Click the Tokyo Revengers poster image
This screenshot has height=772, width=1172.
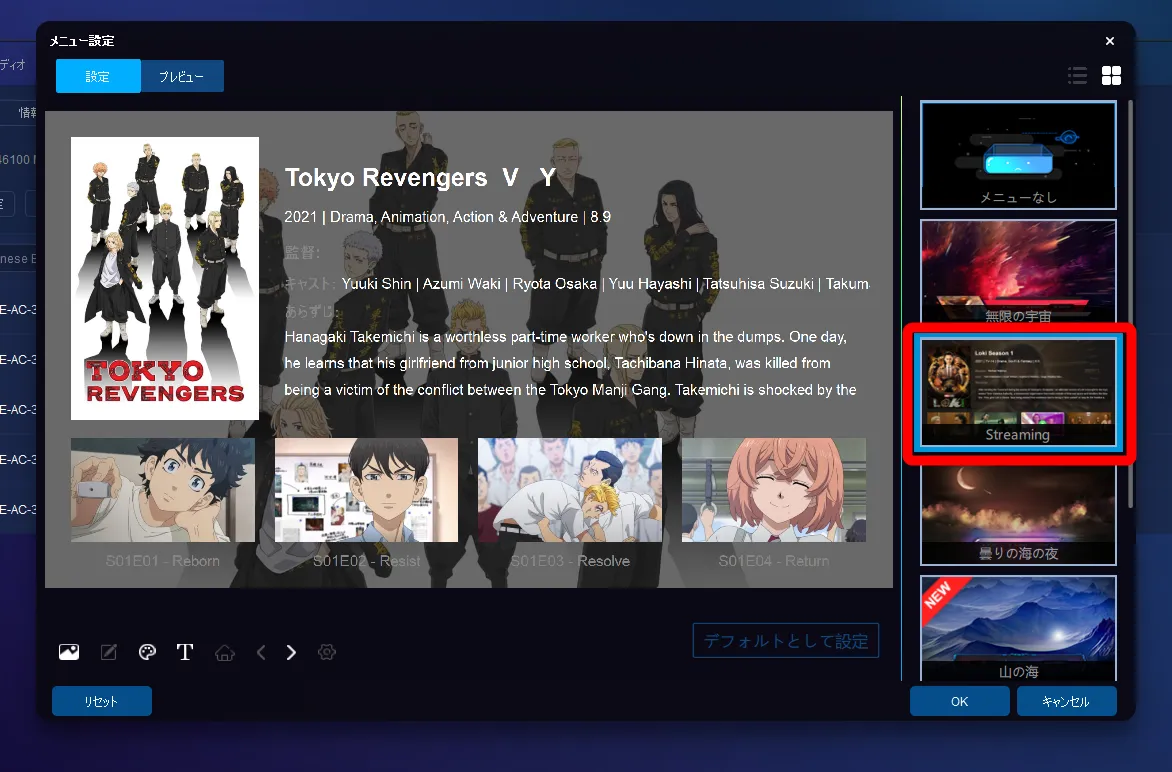165,278
